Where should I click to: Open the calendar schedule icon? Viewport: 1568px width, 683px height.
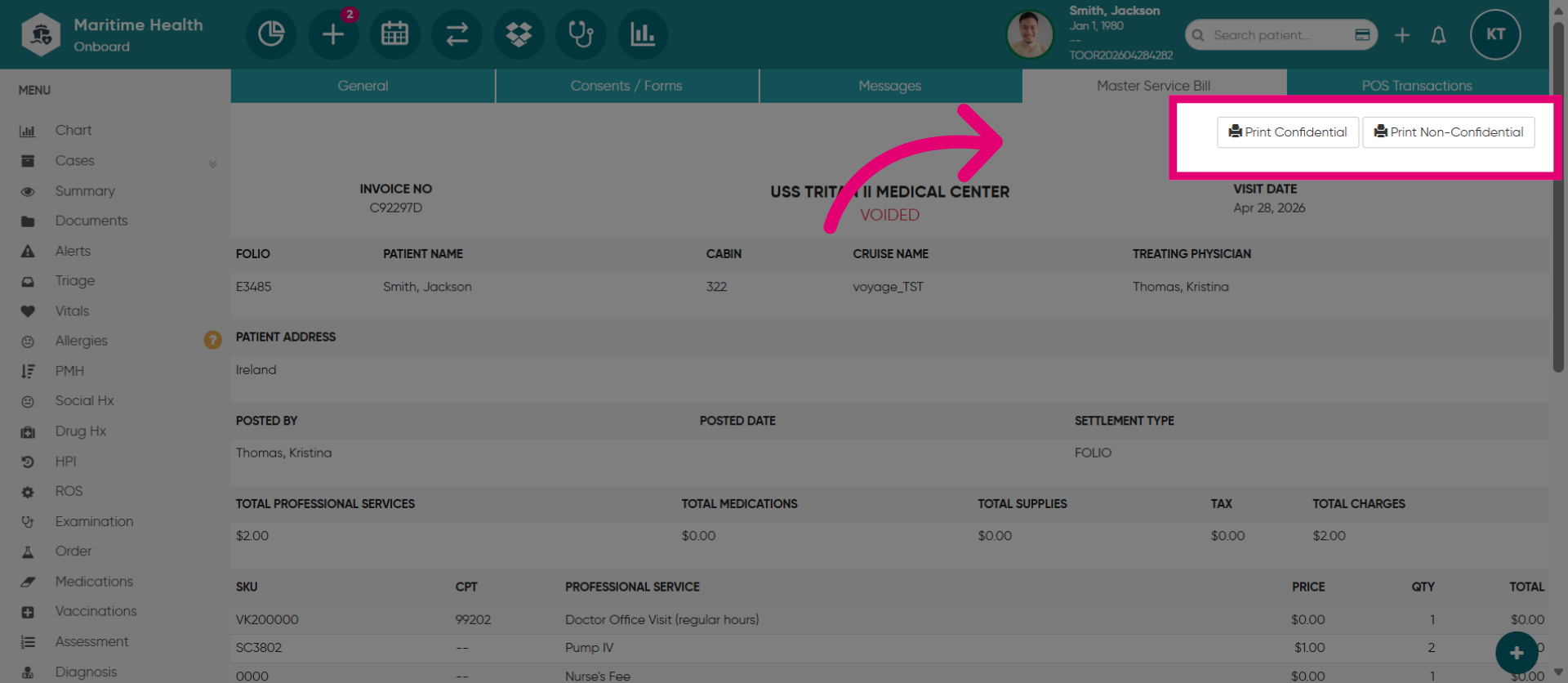tap(395, 34)
